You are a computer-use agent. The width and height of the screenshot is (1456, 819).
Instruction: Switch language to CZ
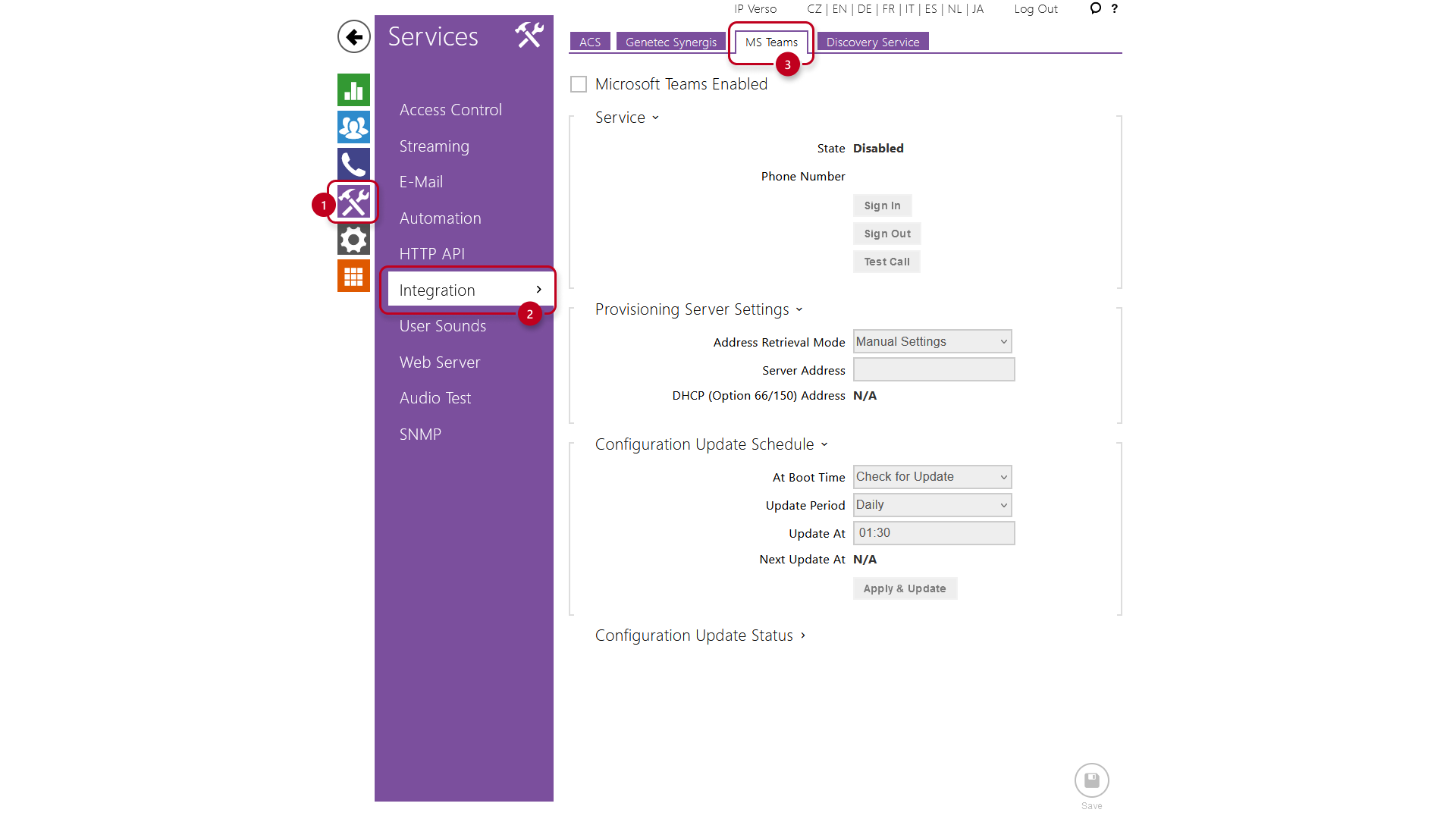814,9
